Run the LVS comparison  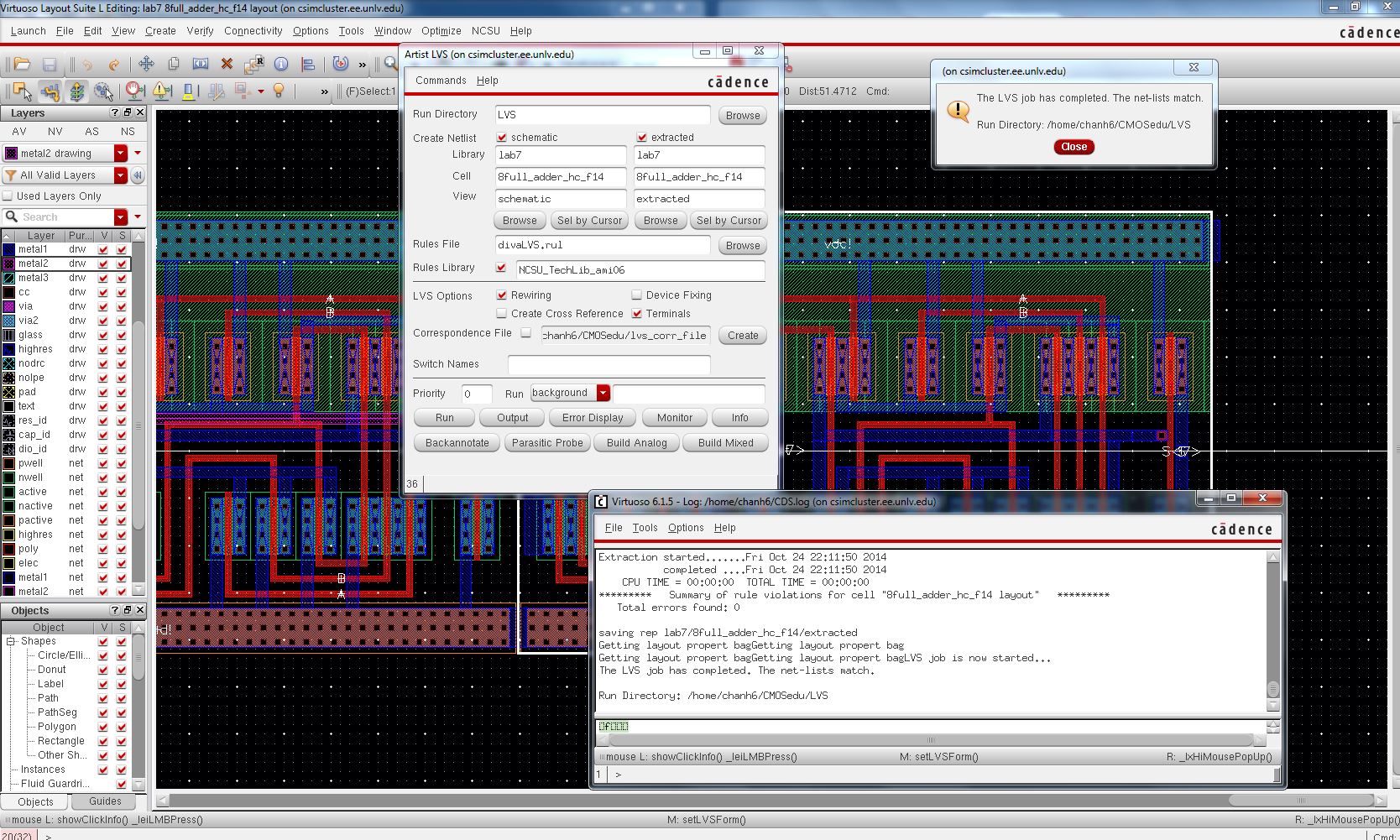point(443,417)
